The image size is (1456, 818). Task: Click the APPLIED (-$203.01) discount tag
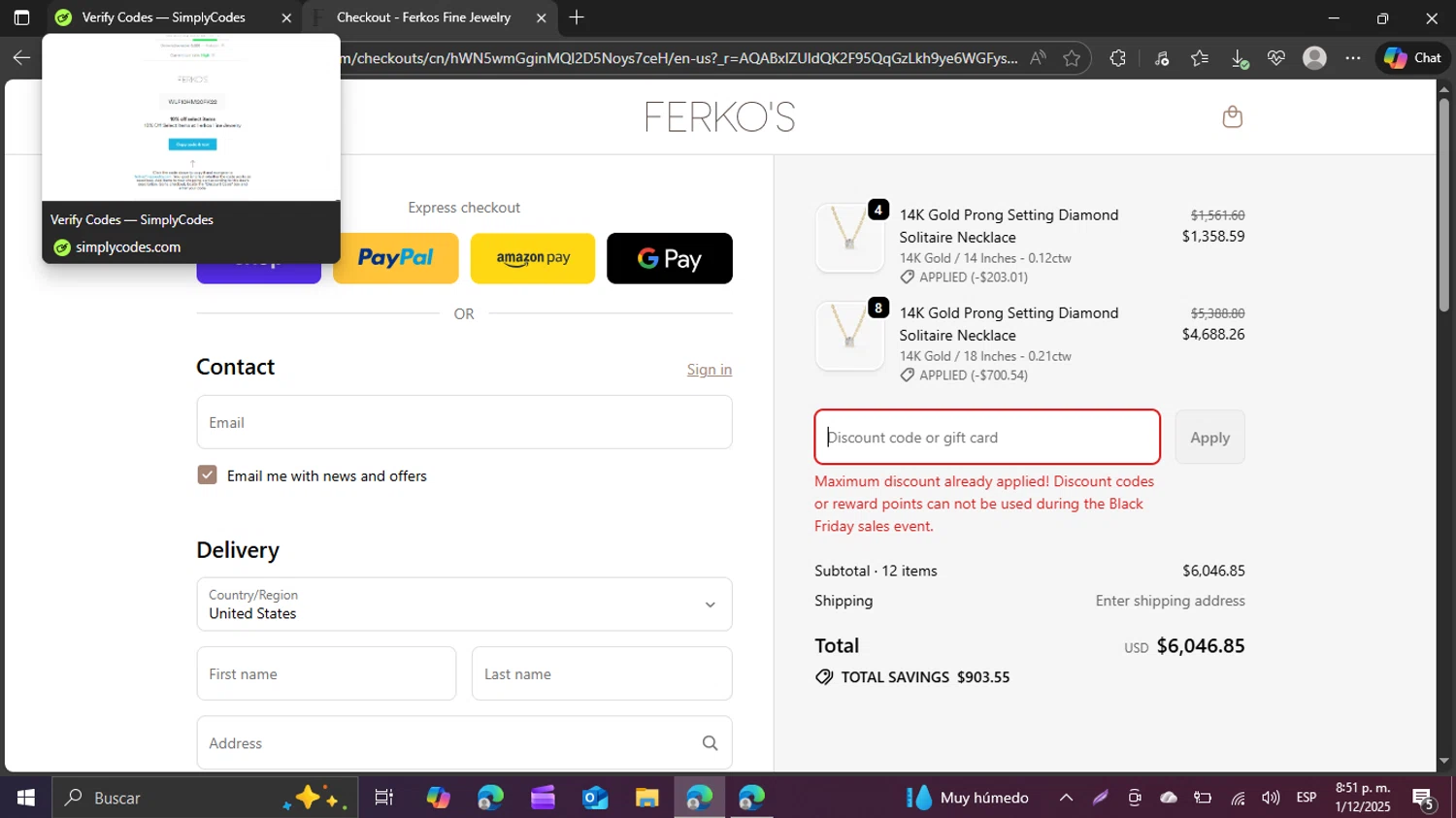[x=964, y=278]
